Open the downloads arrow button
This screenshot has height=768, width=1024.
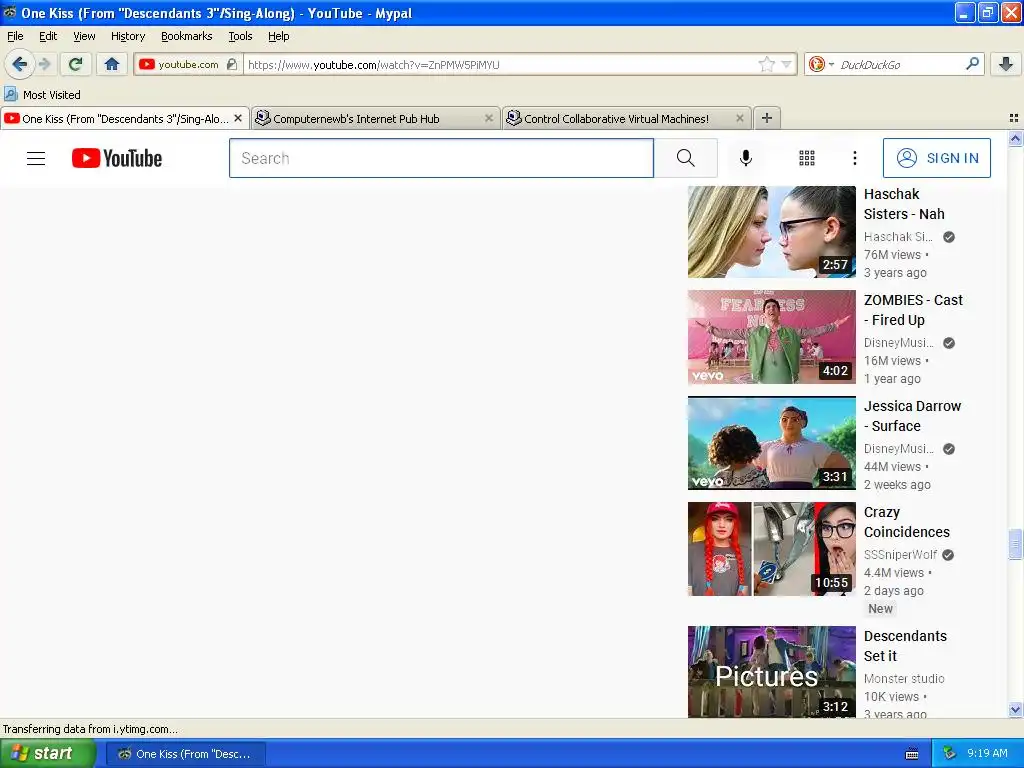(1006, 64)
